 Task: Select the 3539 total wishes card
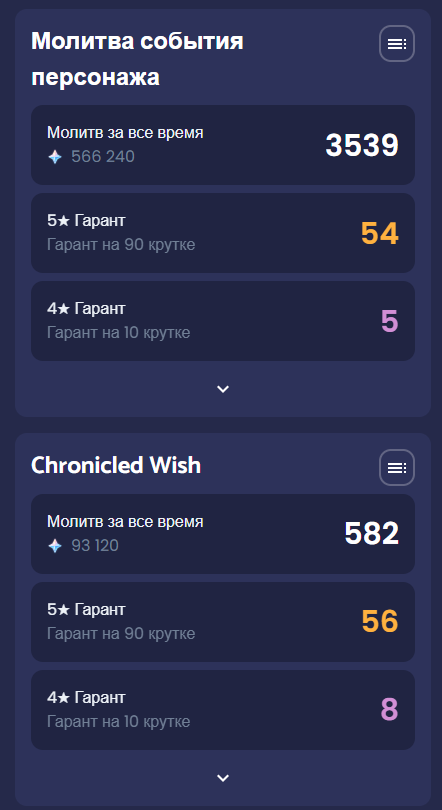tap(223, 145)
